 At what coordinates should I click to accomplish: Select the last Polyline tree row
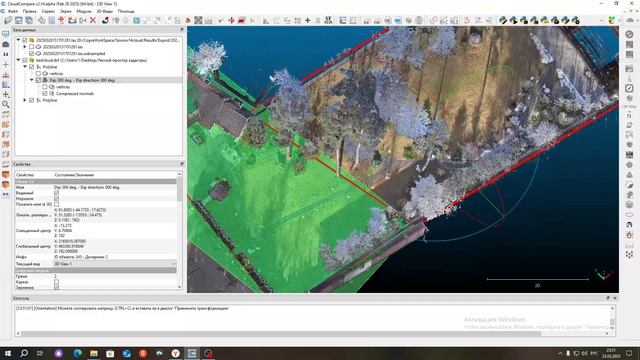50,100
